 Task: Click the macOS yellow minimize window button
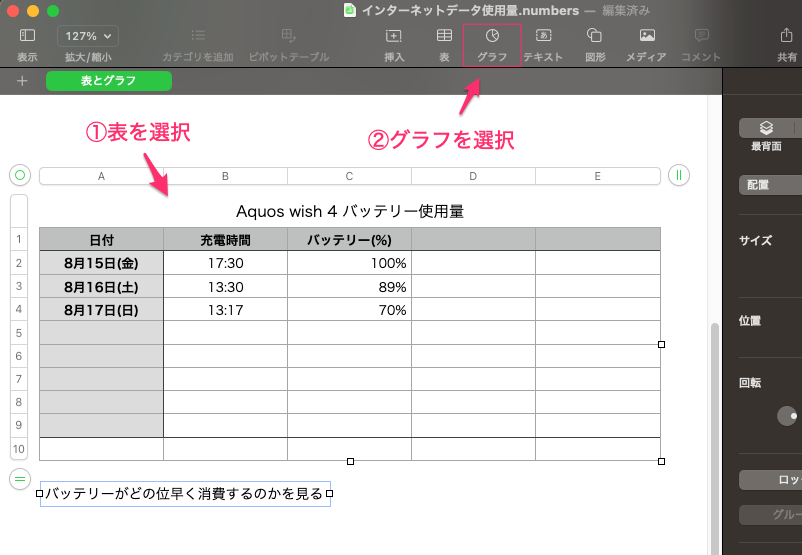click(x=33, y=11)
